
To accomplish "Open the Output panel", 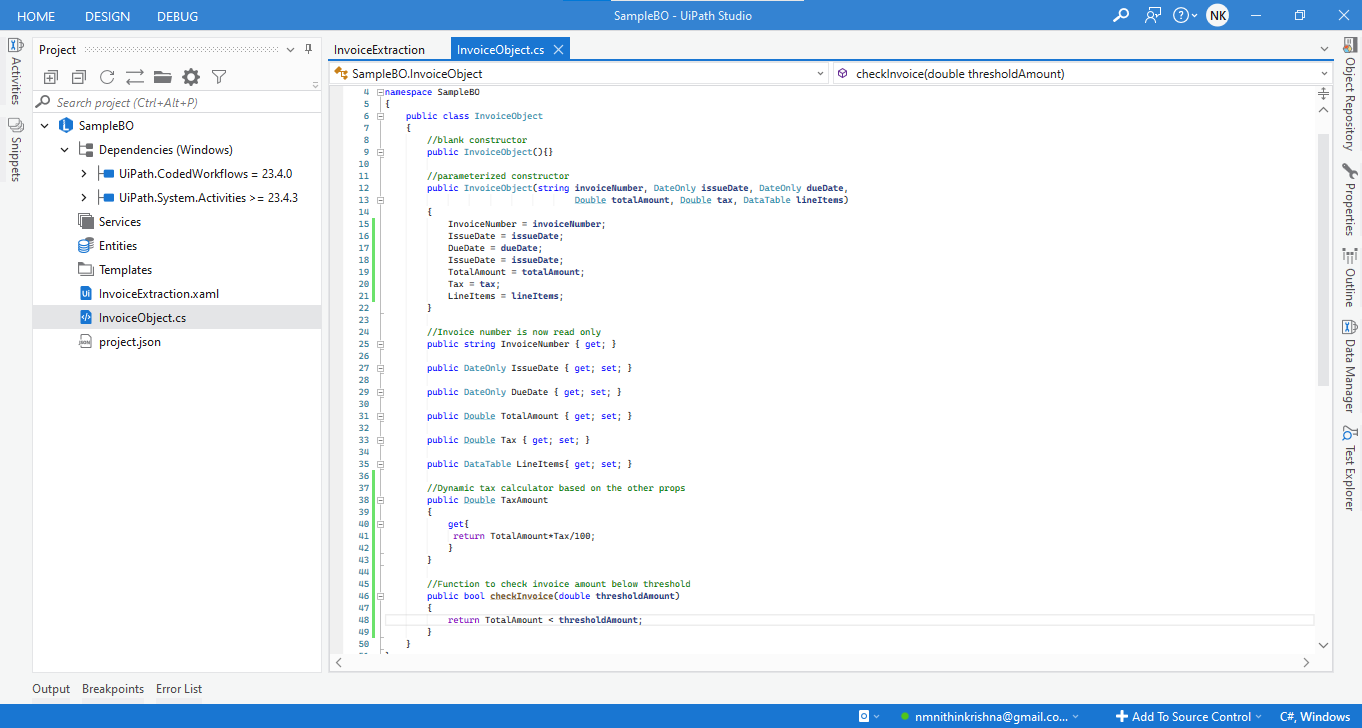I will [x=51, y=689].
